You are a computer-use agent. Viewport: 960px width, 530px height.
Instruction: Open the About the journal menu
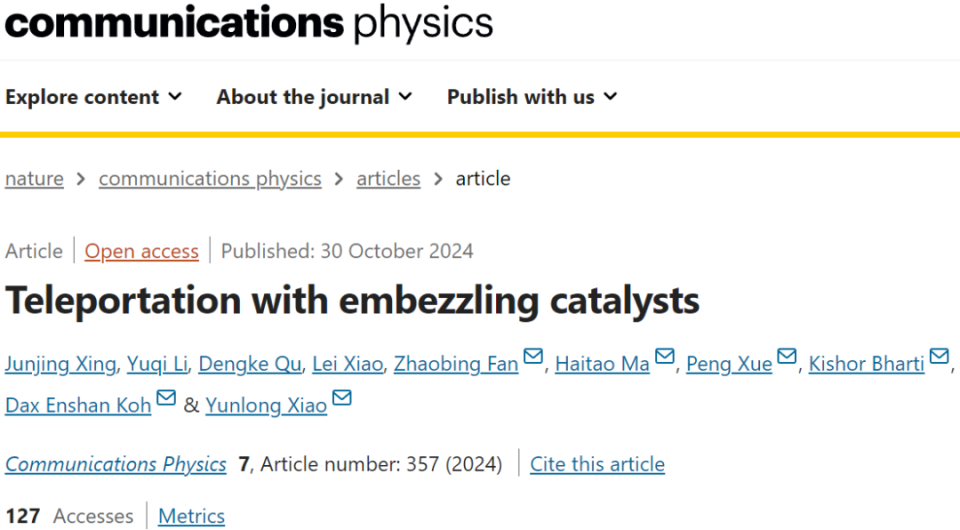click(314, 97)
